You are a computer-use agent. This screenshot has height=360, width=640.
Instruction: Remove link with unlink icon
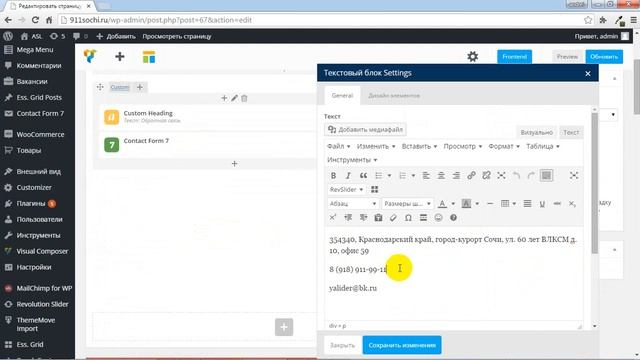coord(486,176)
